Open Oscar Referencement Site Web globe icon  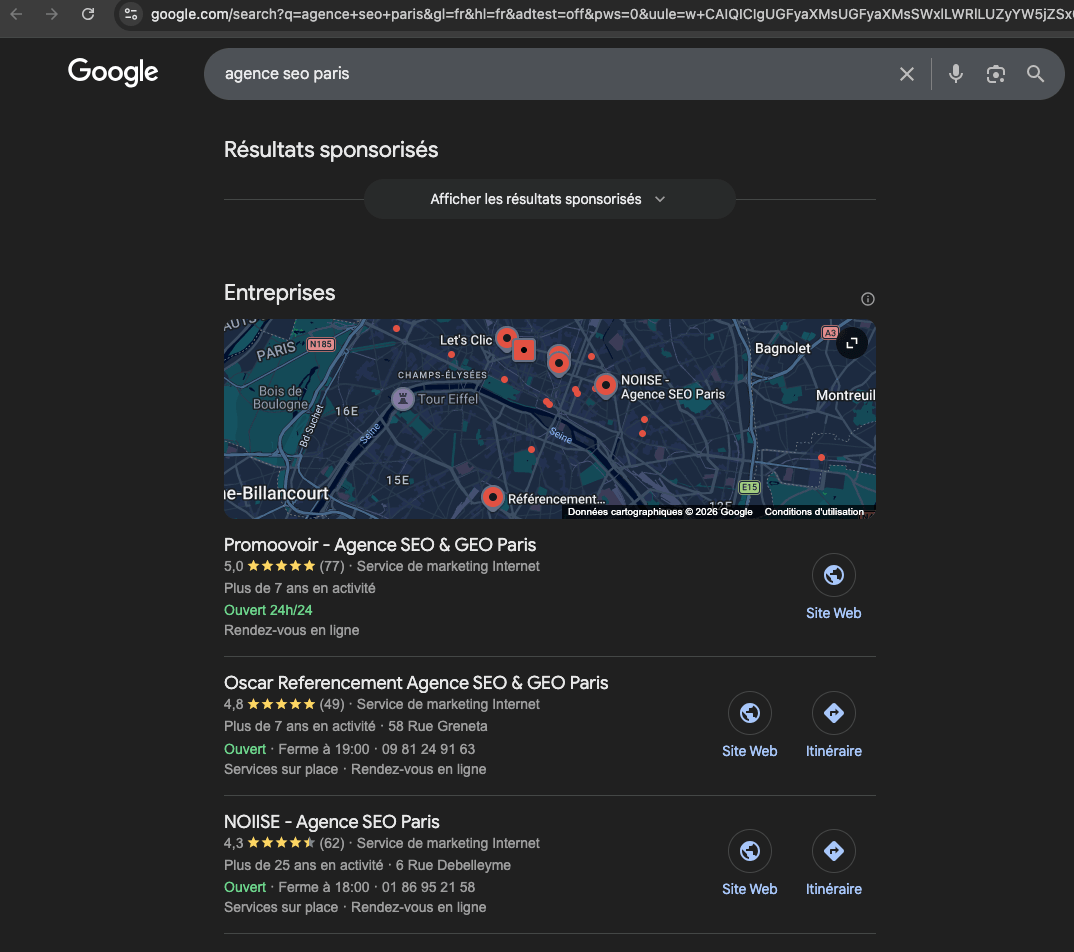coord(749,713)
